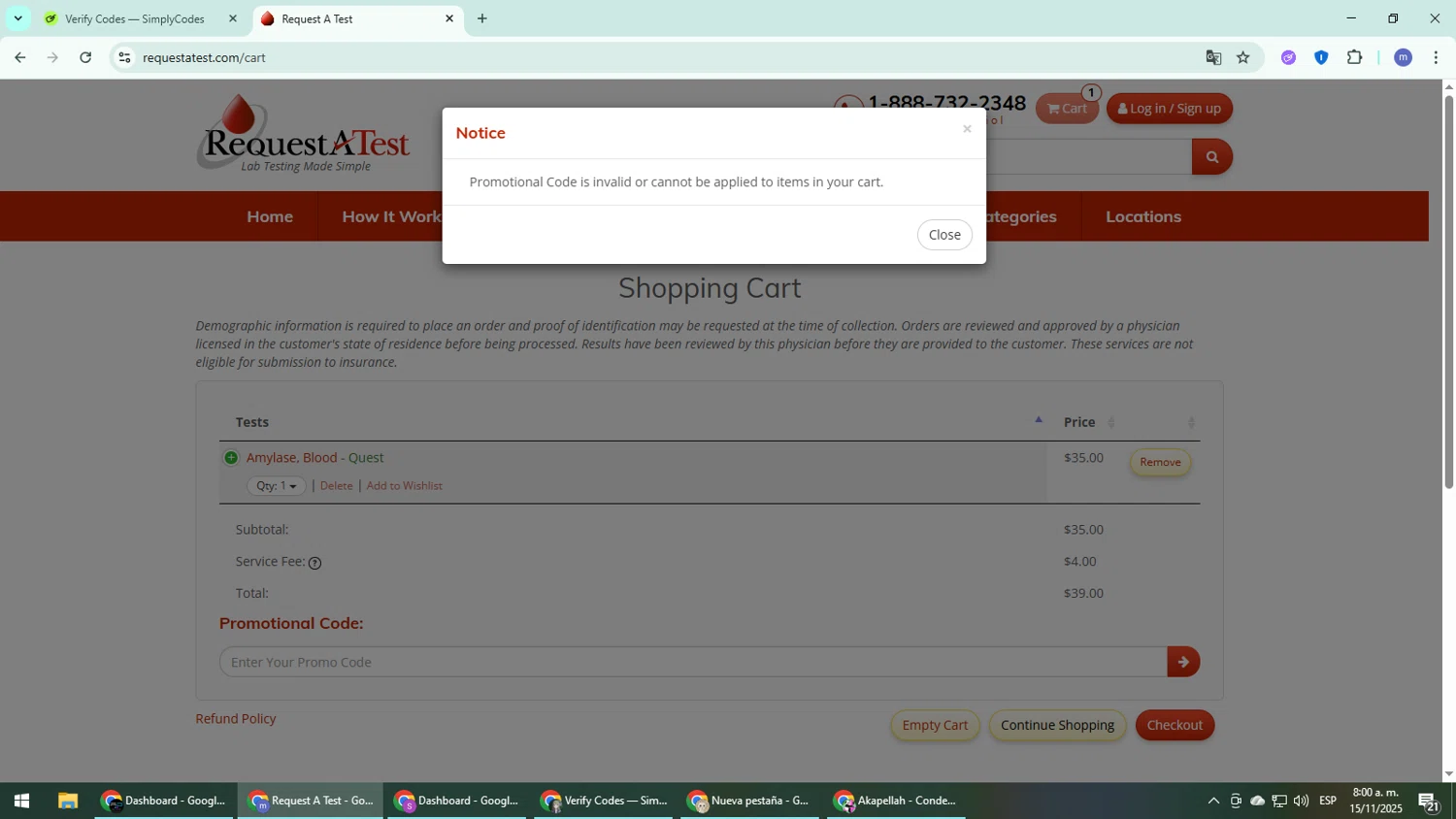Click Continue Shopping button
The image size is (1456, 819).
(x=1057, y=725)
